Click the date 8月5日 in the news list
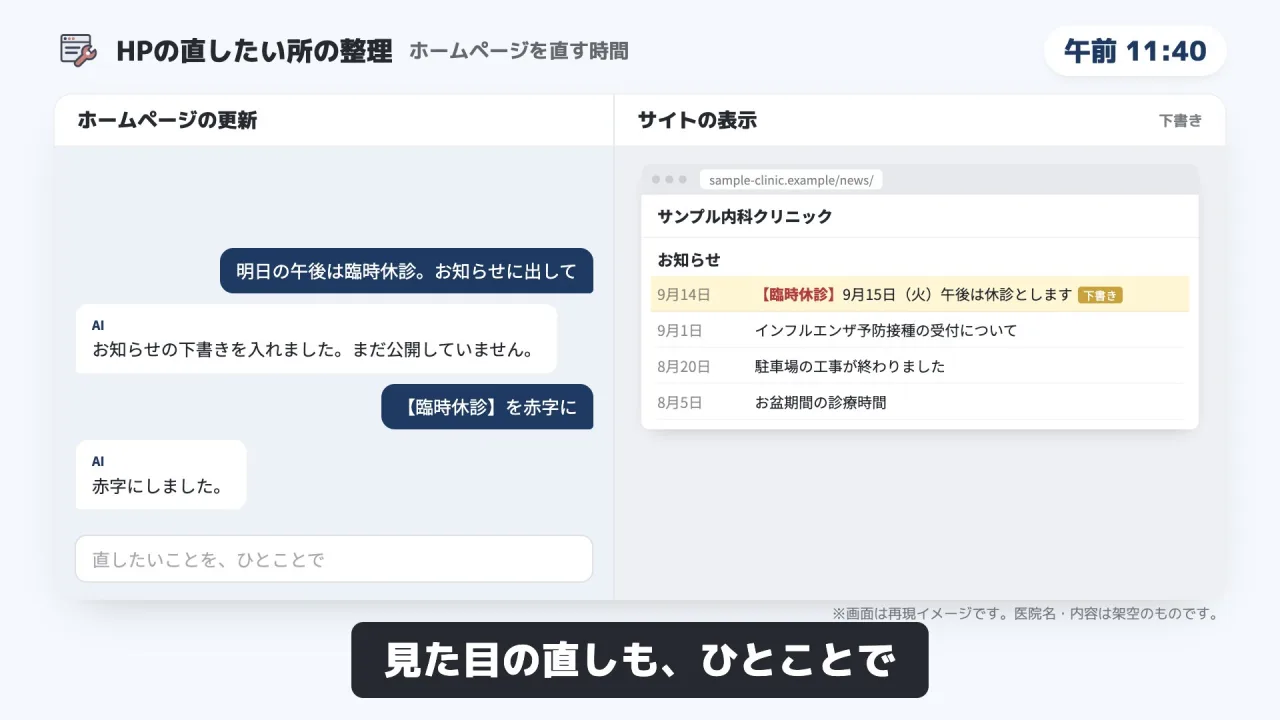The image size is (1280, 720). point(679,402)
